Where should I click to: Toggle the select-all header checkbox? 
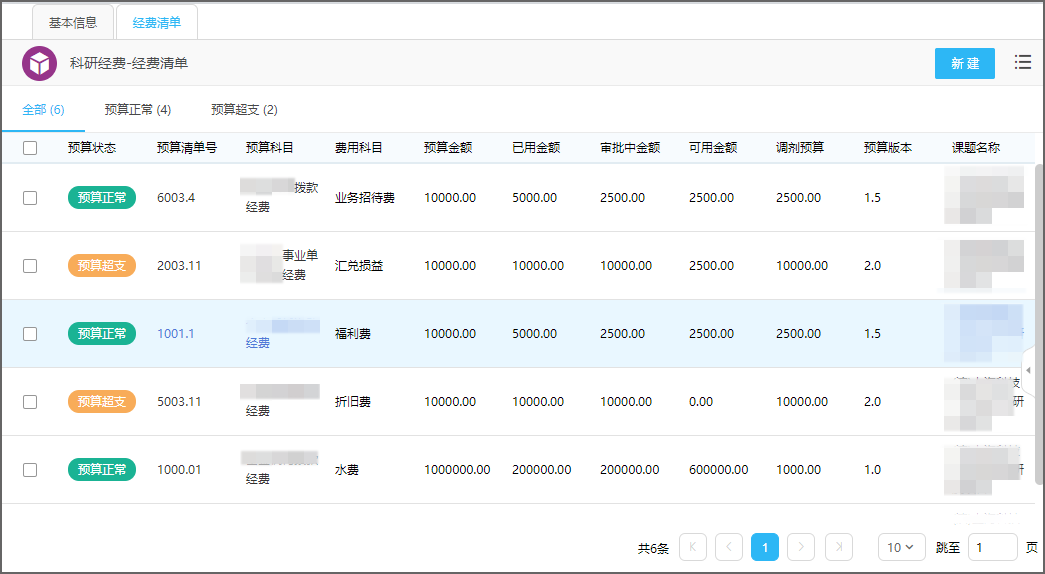tap(30, 148)
